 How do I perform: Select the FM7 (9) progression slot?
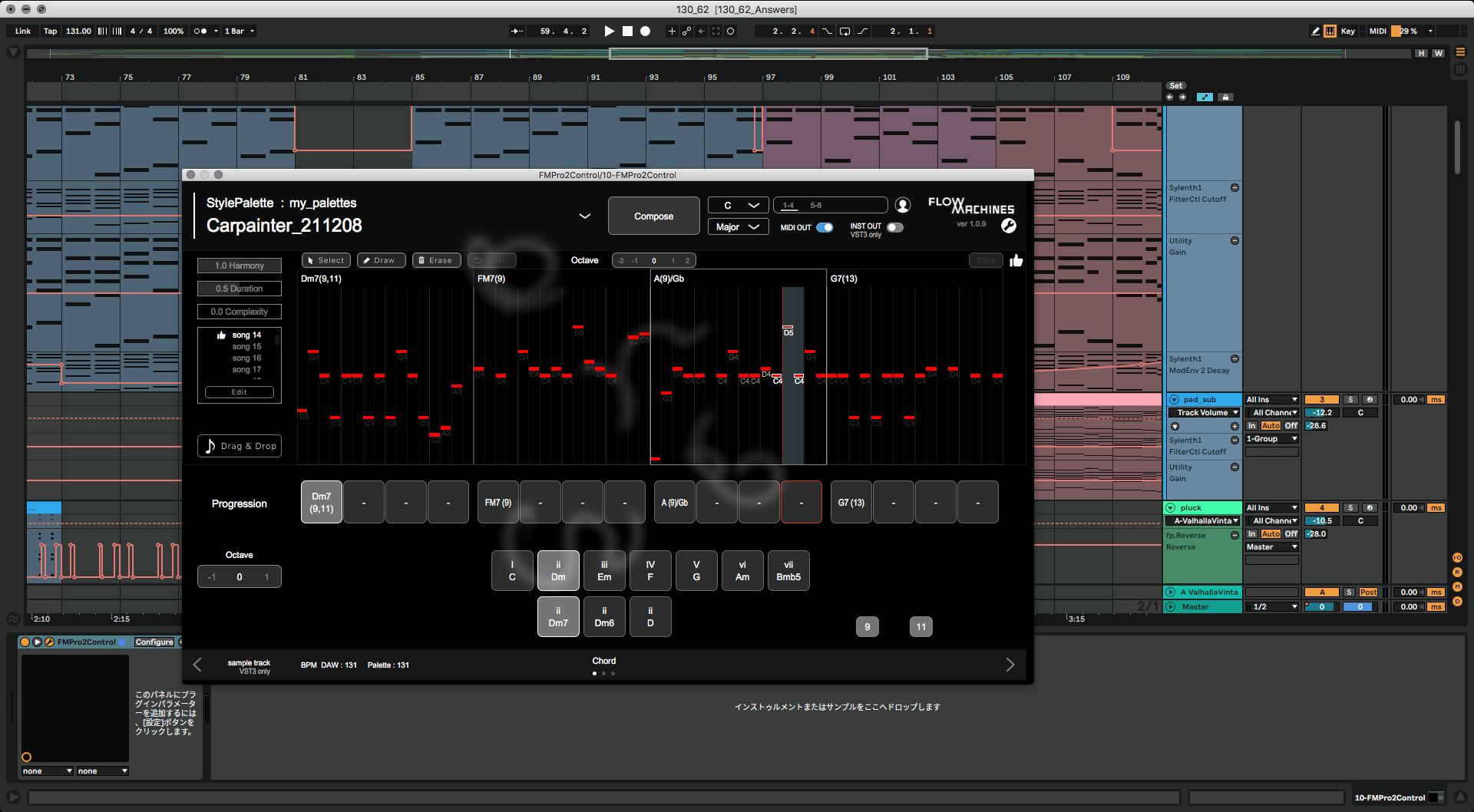coord(498,503)
